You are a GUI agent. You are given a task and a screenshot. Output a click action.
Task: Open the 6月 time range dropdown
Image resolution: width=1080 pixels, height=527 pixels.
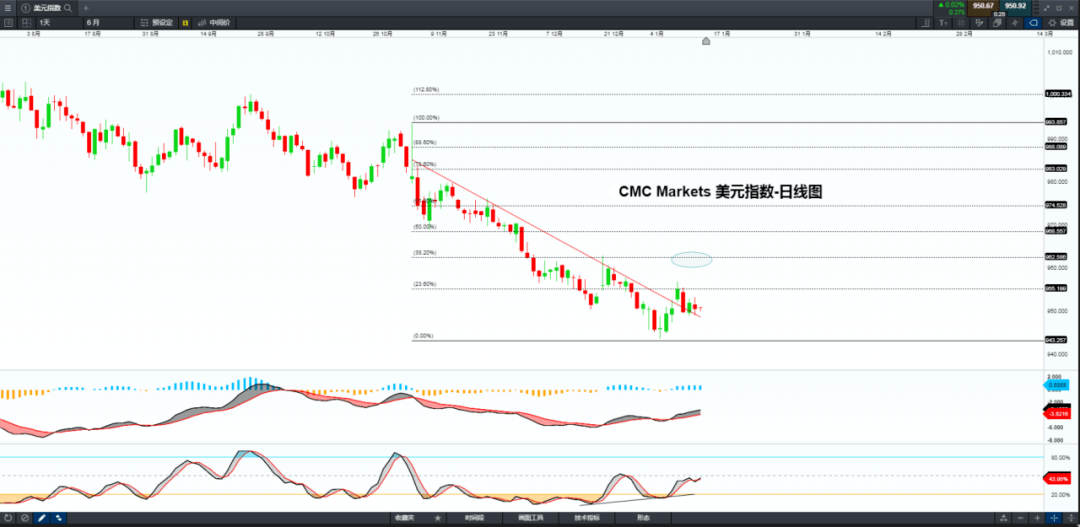click(x=107, y=23)
